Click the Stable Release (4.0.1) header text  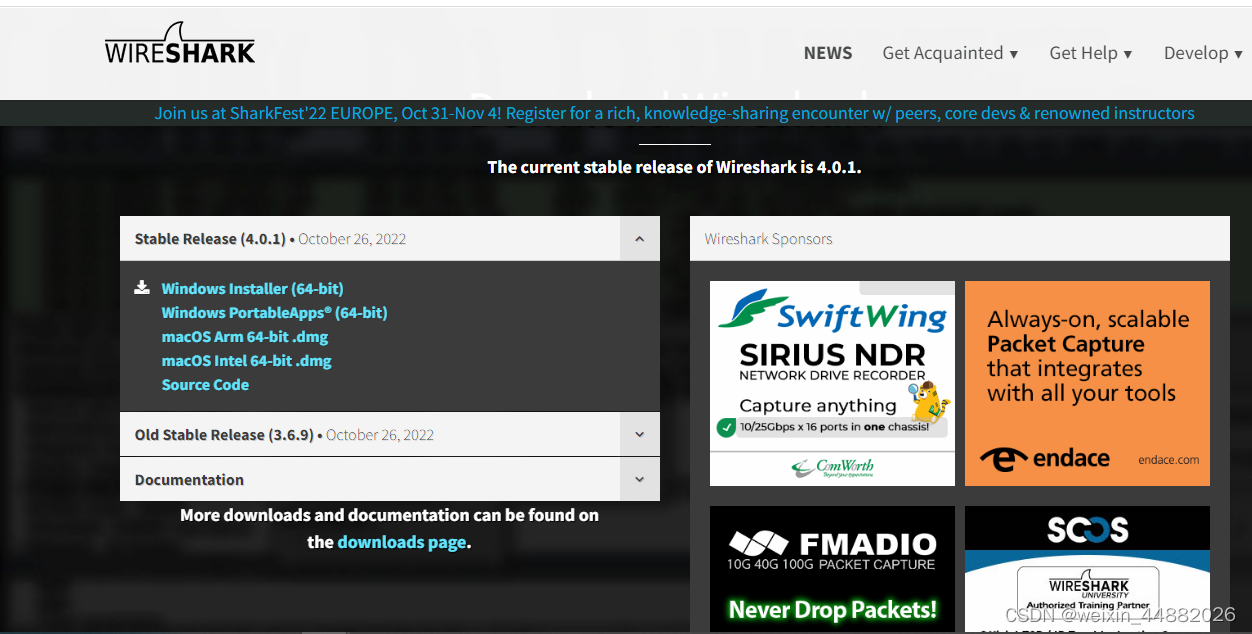click(210, 239)
